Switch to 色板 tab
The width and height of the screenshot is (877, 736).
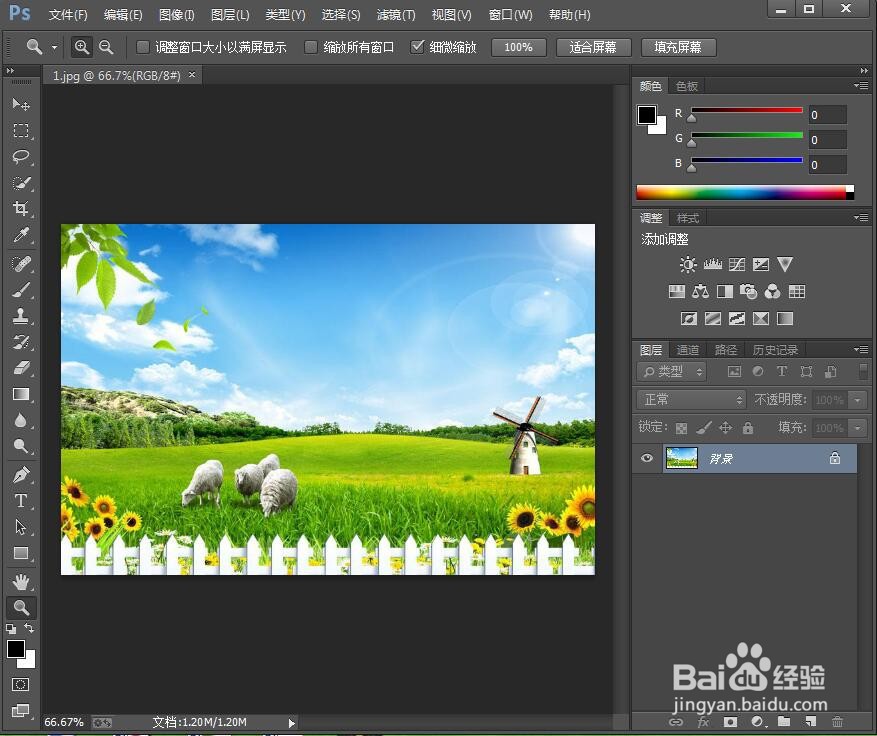(686, 86)
